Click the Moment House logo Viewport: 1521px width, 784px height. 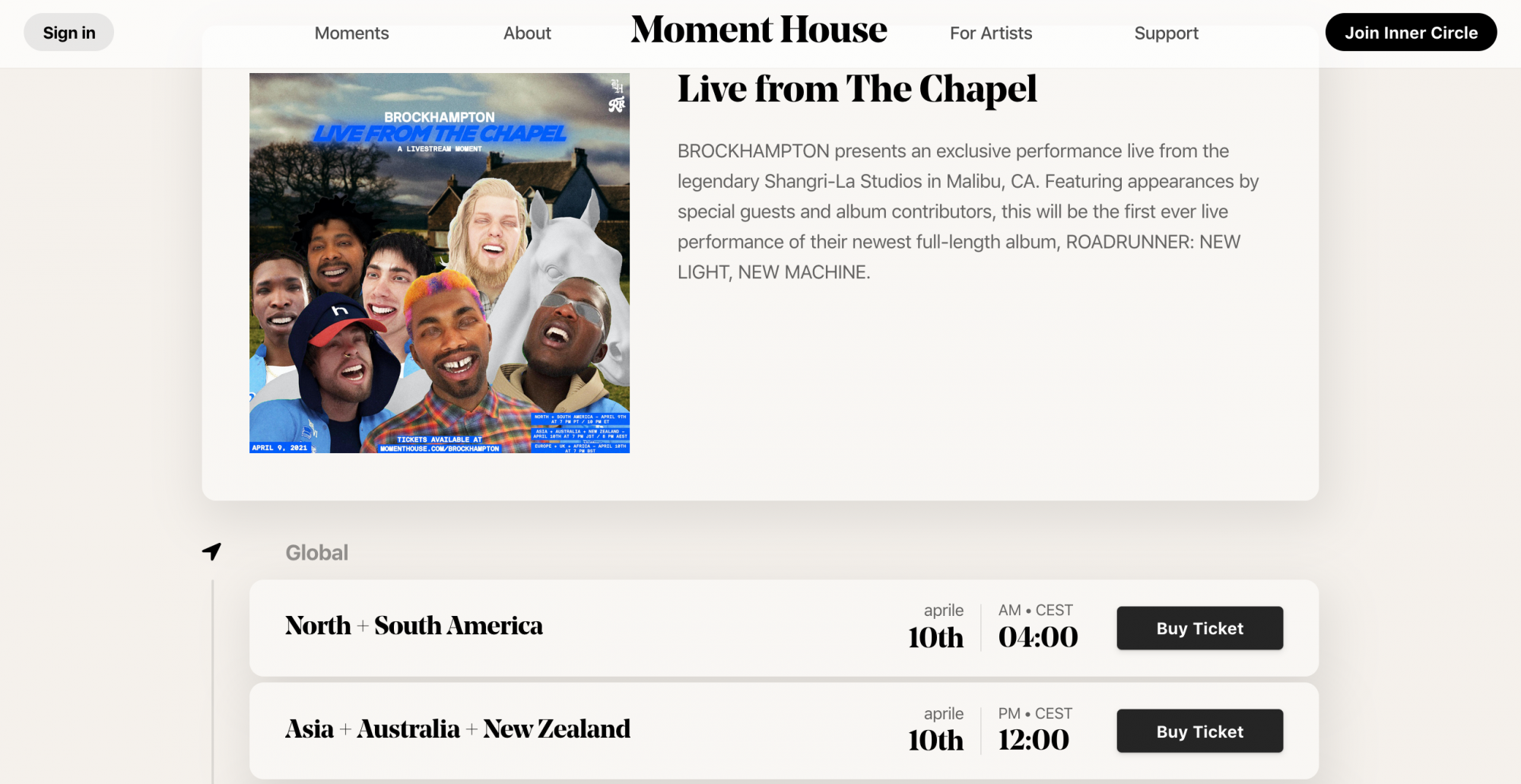coord(758,30)
